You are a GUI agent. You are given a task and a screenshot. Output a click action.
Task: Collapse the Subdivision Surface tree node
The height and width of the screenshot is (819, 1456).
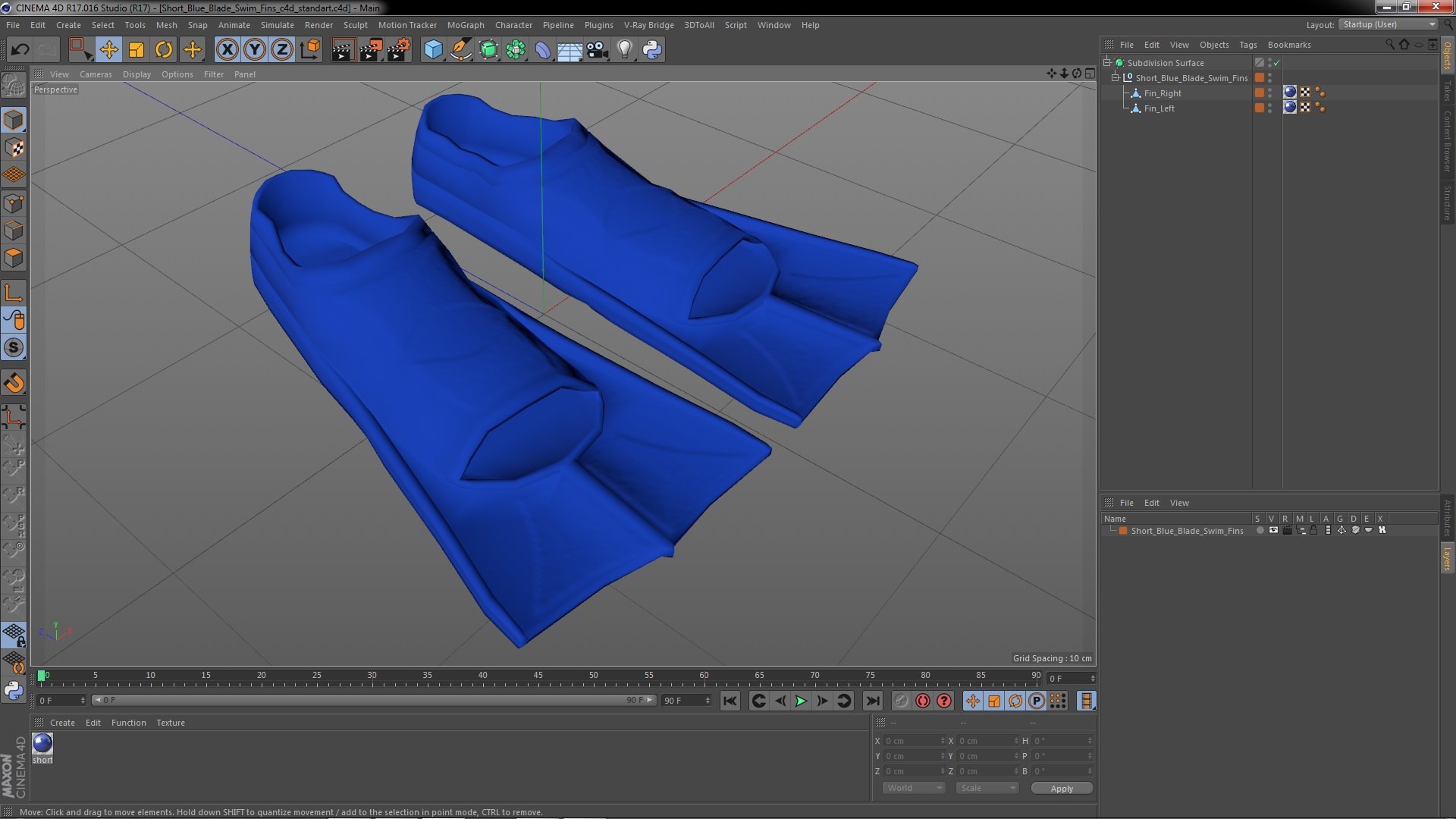coord(1107,63)
